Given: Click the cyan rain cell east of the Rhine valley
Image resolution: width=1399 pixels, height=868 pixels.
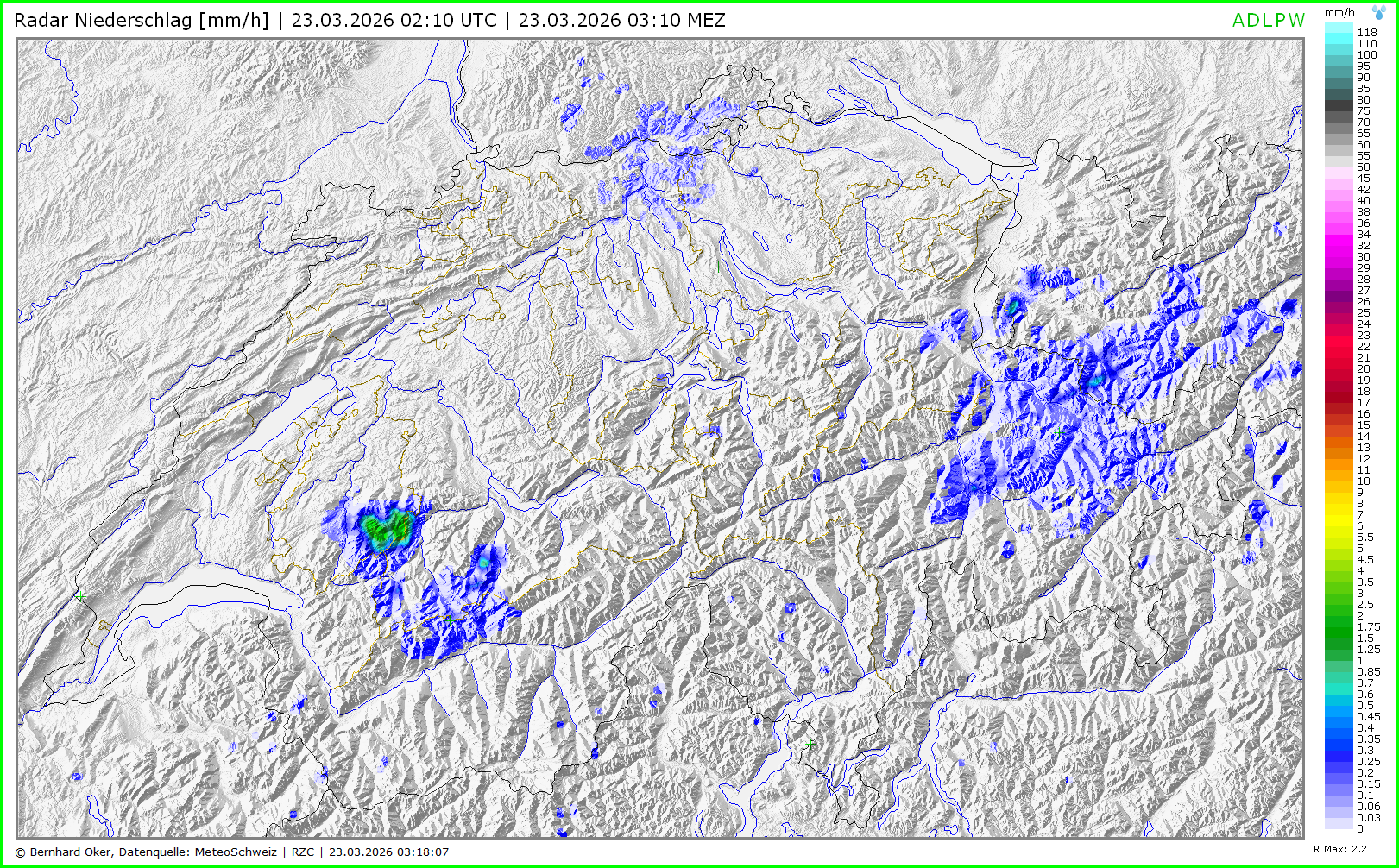Looking at the screenshot, I should [1012, 305].
